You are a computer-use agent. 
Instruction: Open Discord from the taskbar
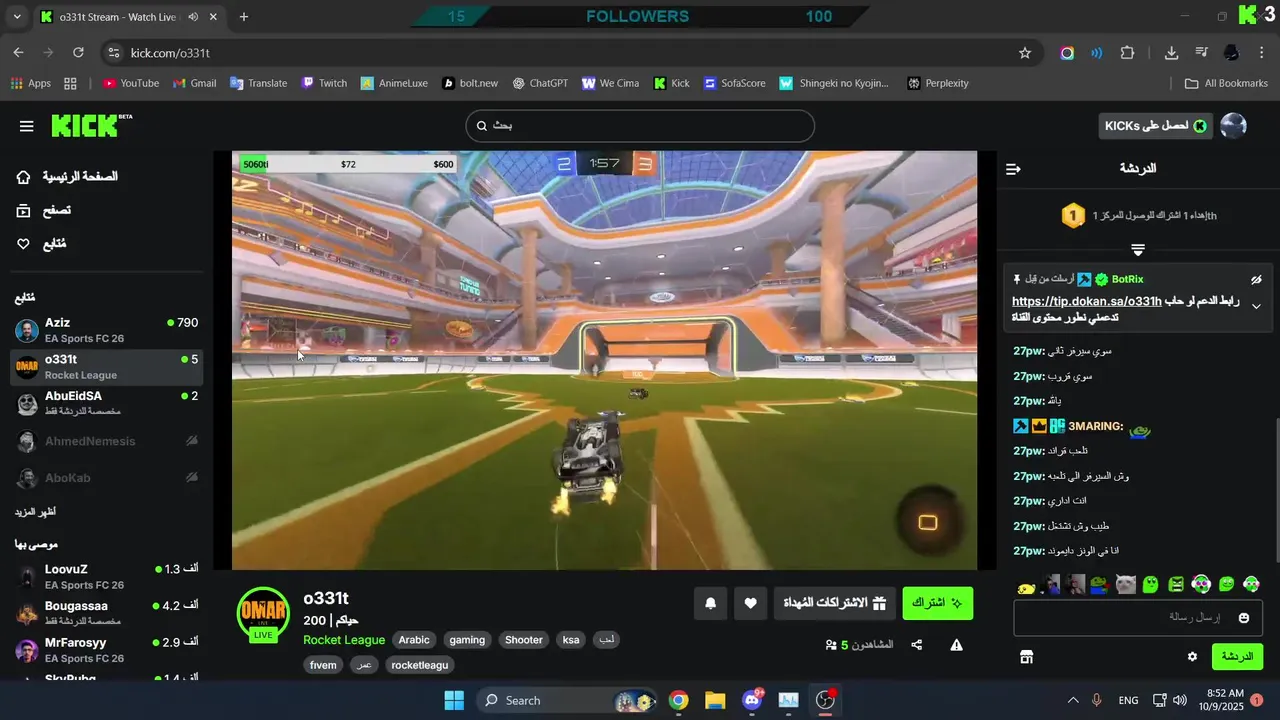click(752, 700)
